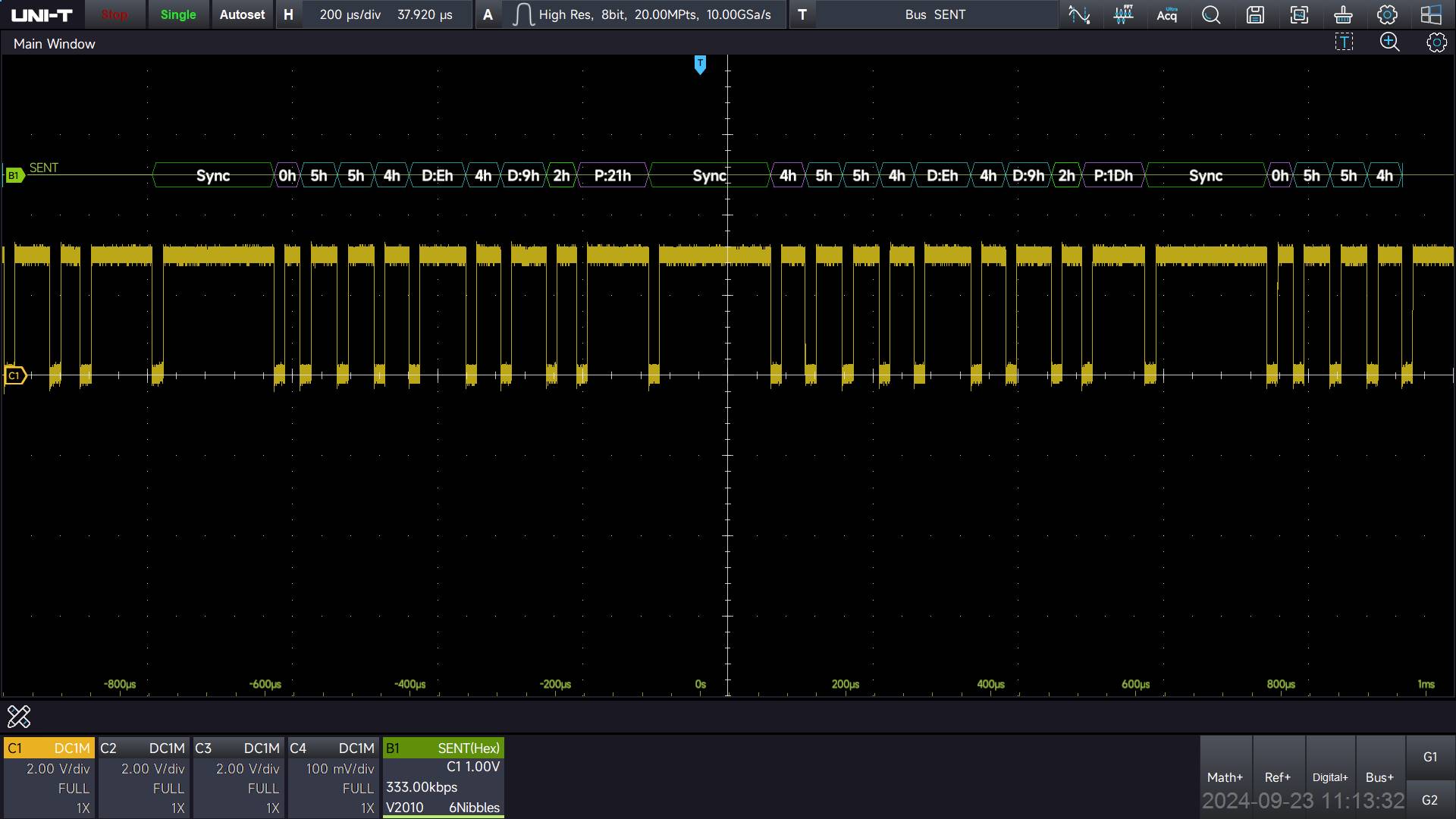Switch to the G2 group tab

click(1430, 800)
